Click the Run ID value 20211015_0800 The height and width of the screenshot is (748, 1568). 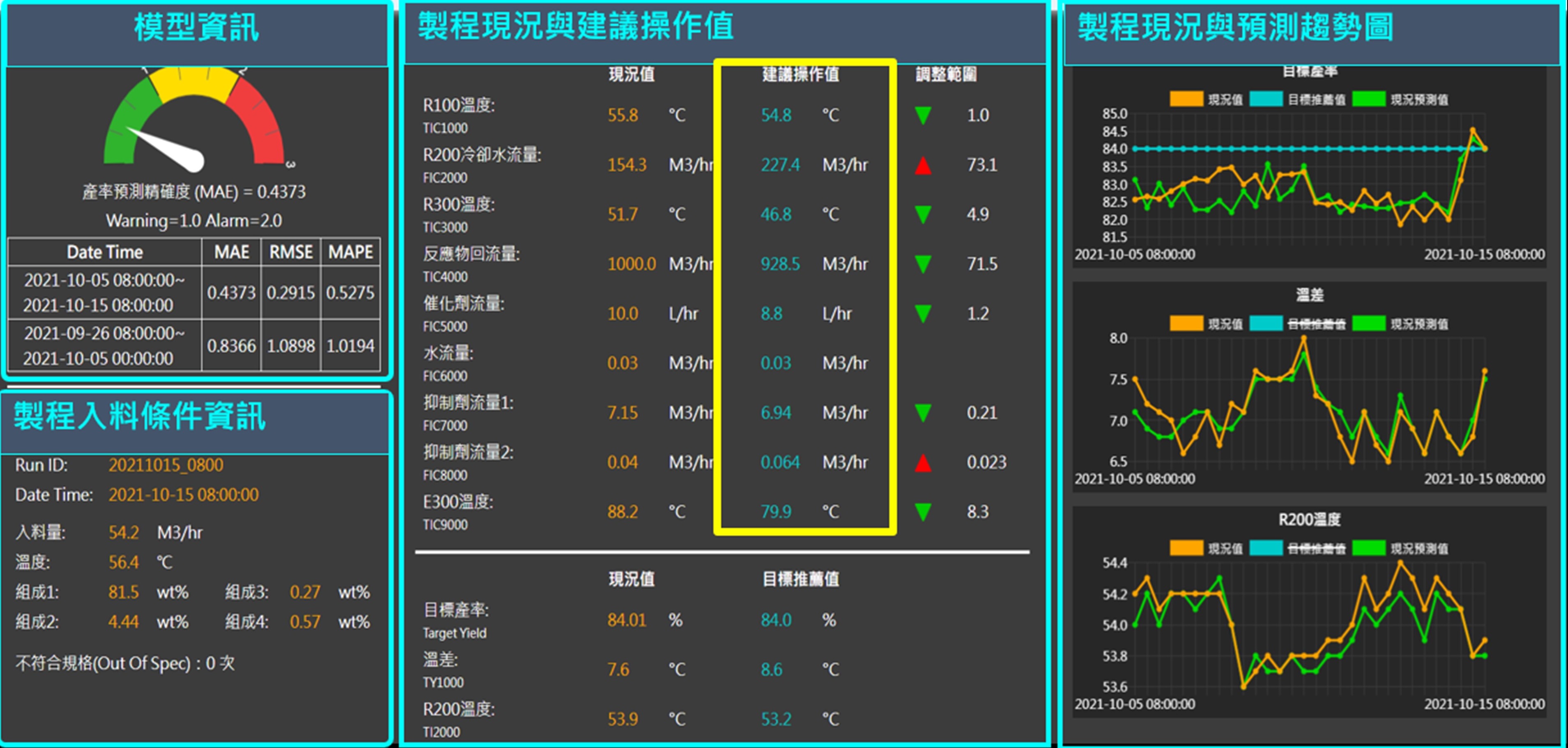point(166,465)
